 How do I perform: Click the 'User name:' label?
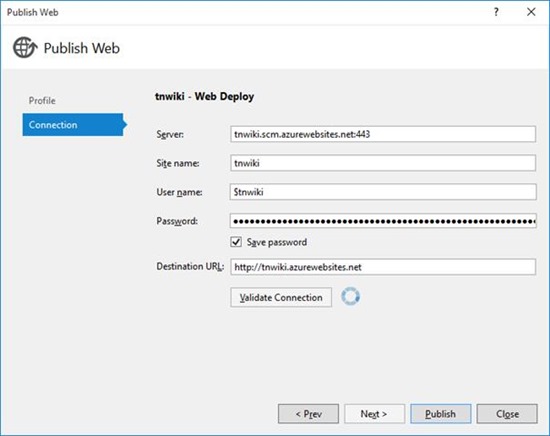coord(179,192)
